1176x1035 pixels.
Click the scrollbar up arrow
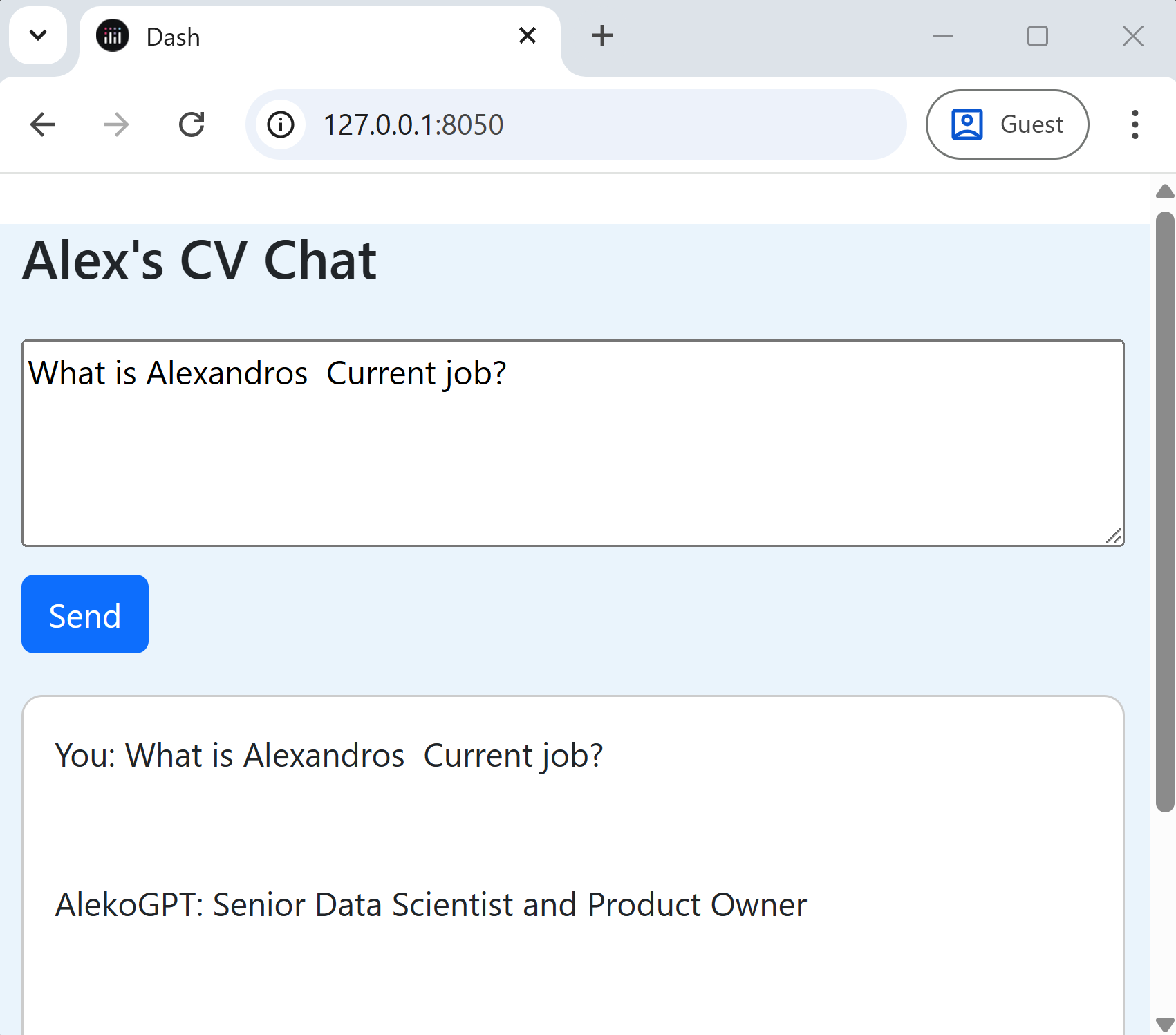point(1165,192)
